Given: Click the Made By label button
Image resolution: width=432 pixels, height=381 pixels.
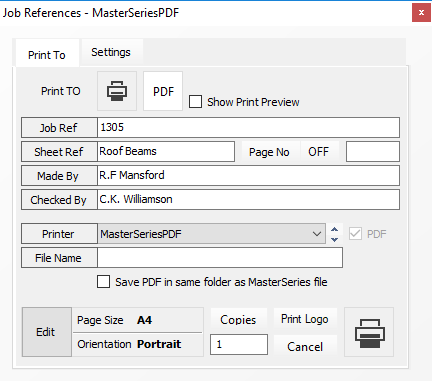Looking at the screenshot, I should coord(59,176).
